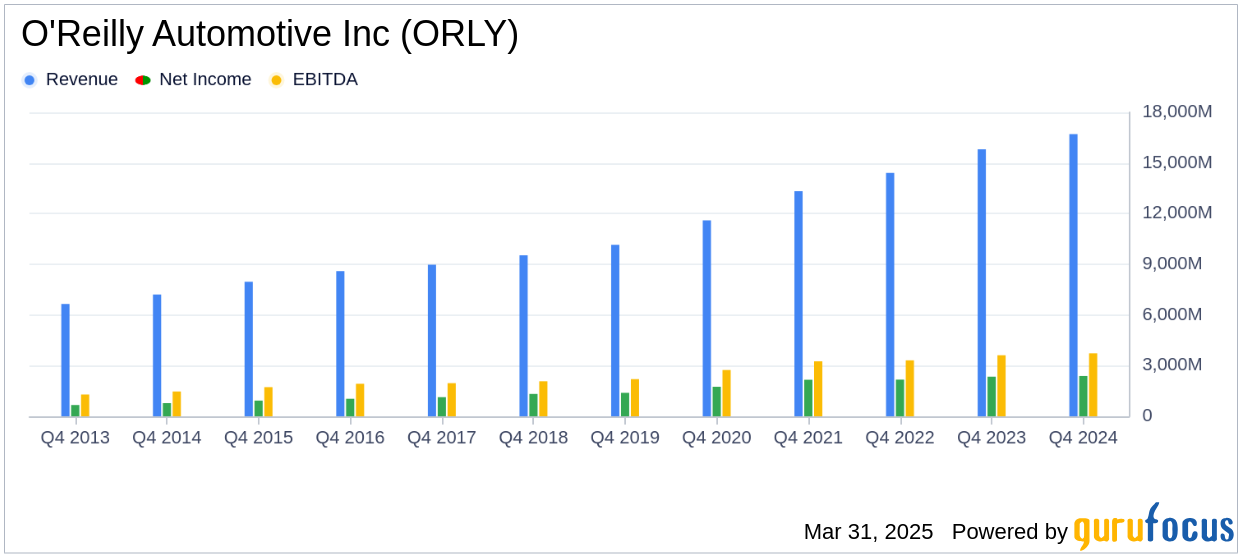Select the Q4 2019 Revenue bar
The height and width of the screenshot is (557, 1242).
tap(615, 331)
